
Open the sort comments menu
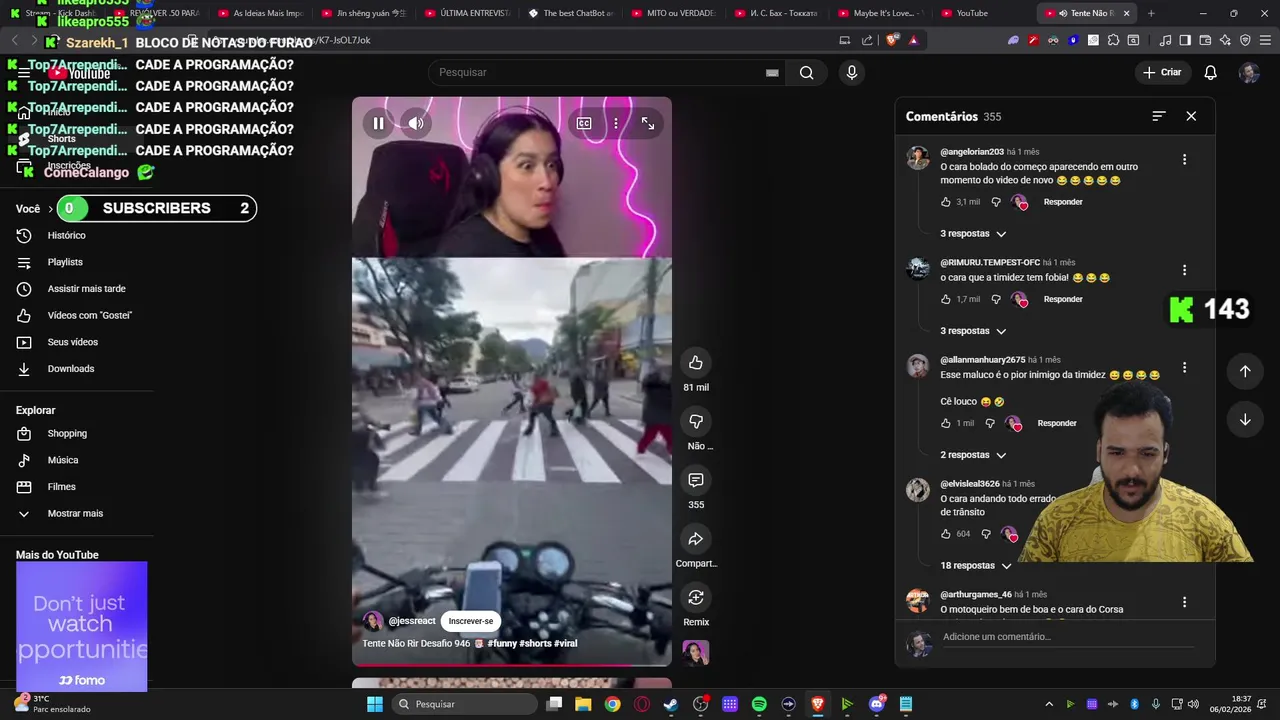pyautogui.click(x=1159, y=116)
